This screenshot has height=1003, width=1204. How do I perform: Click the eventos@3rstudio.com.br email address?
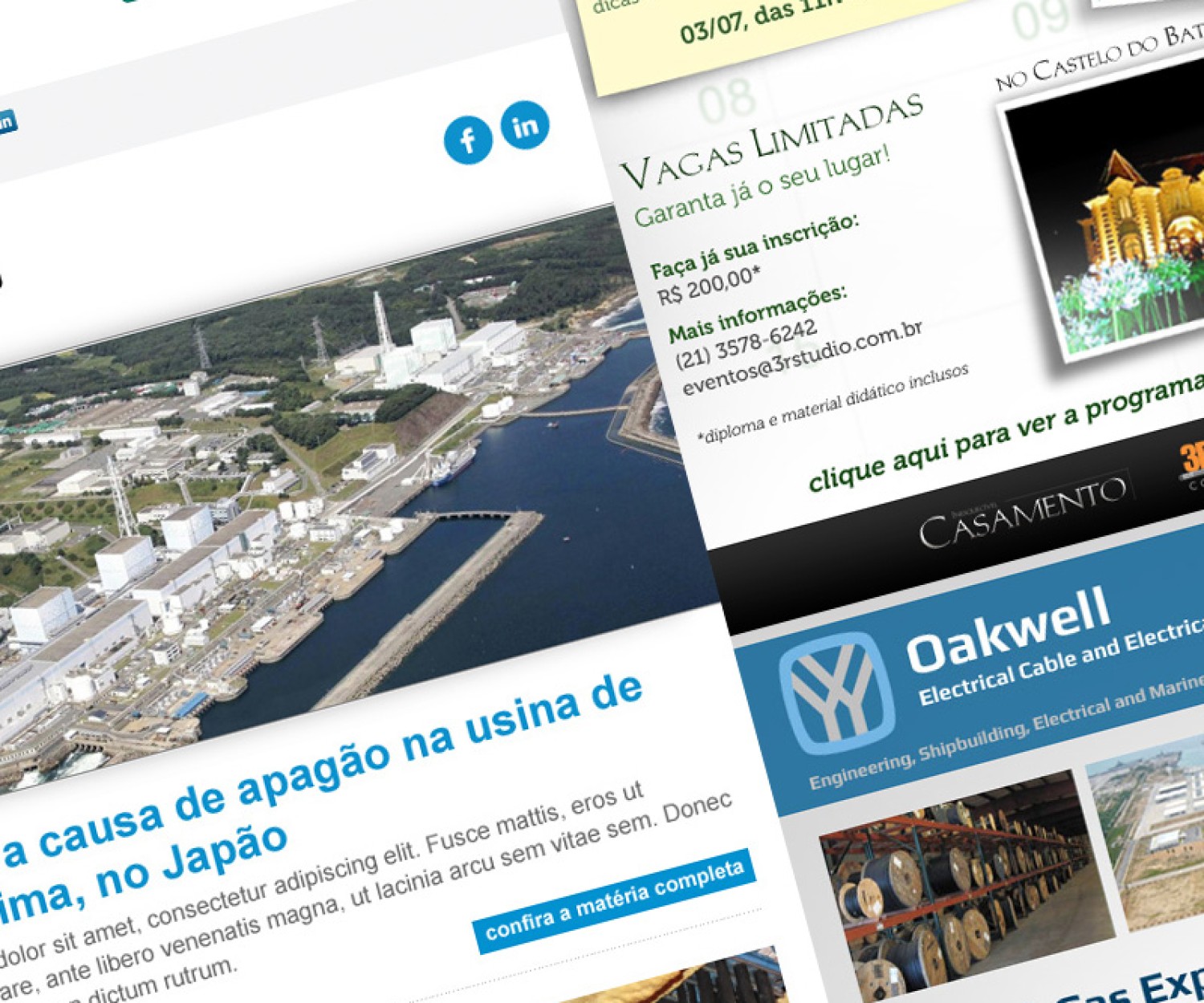coord(802,356)
